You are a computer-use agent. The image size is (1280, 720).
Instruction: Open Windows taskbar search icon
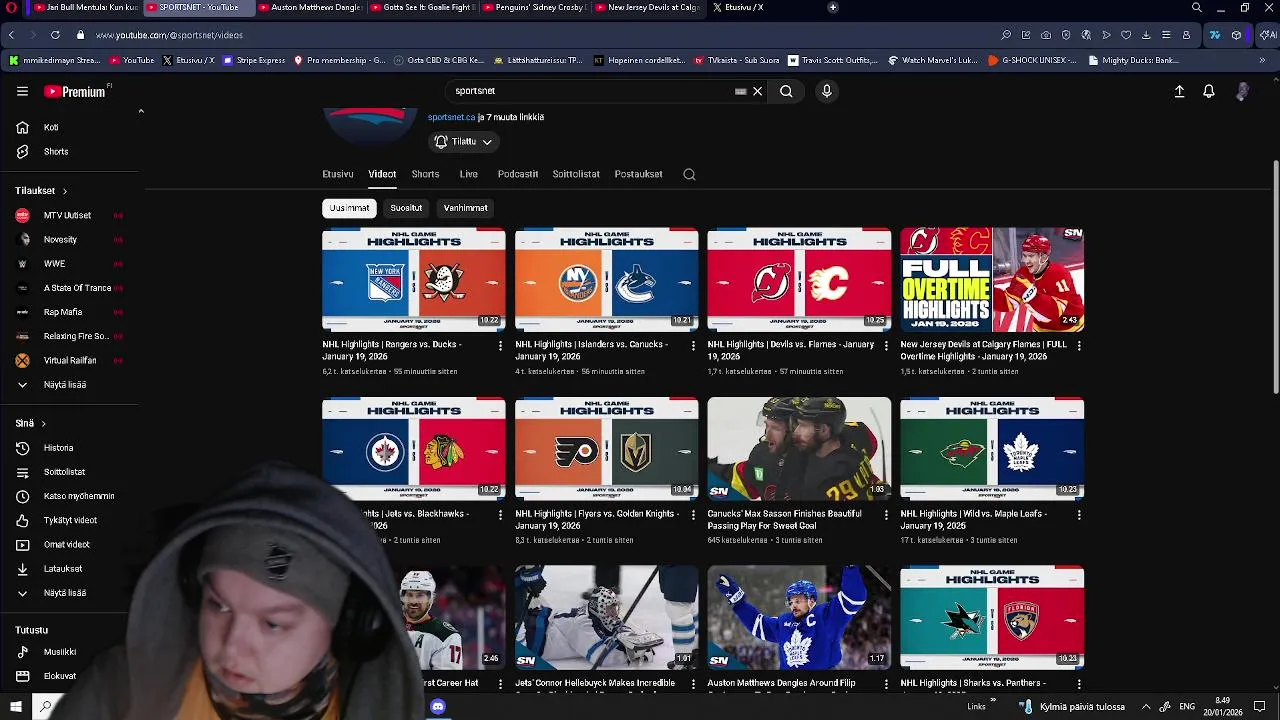click(x=45, y=707)
